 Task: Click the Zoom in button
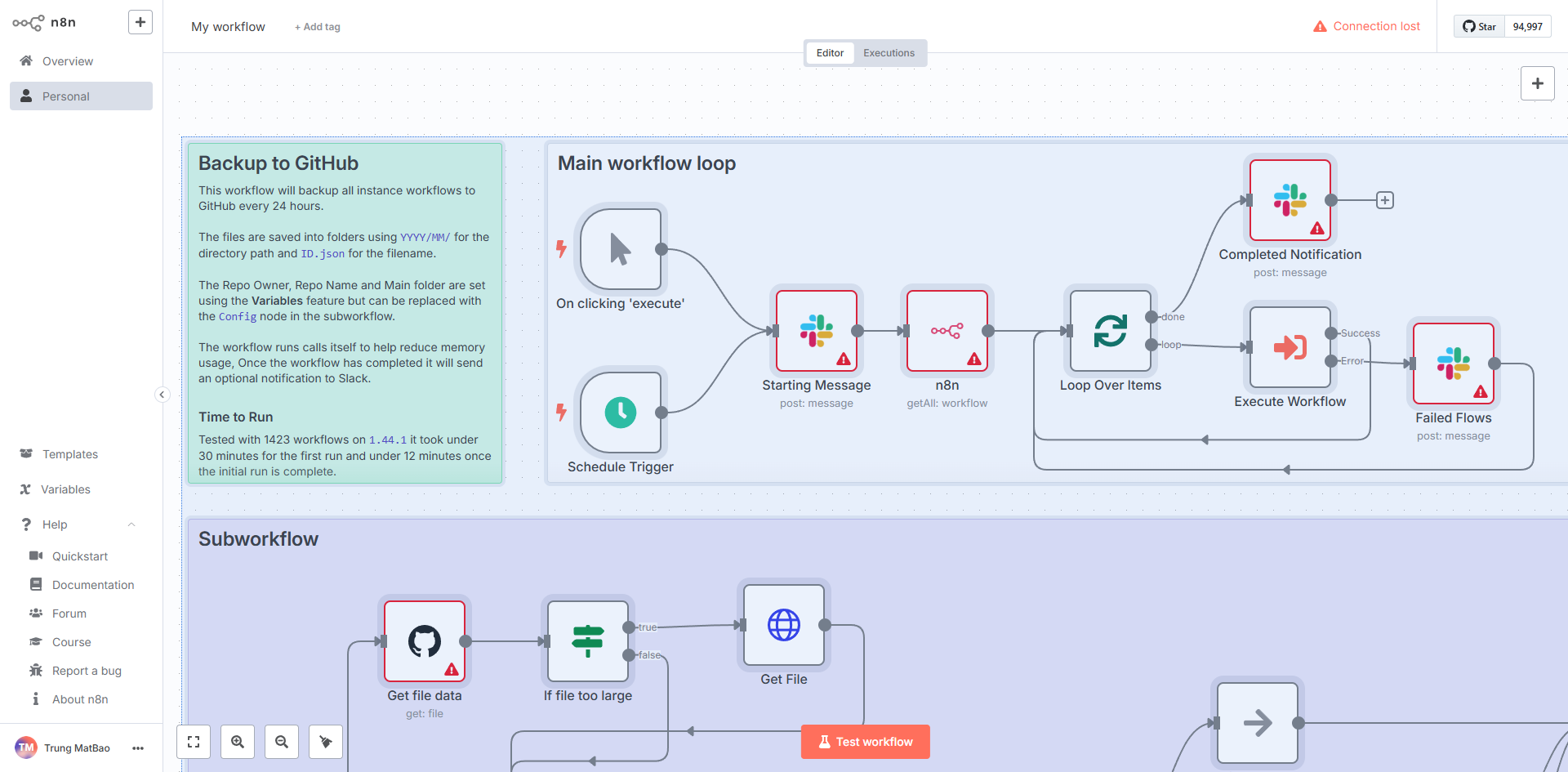pos(238,742)
